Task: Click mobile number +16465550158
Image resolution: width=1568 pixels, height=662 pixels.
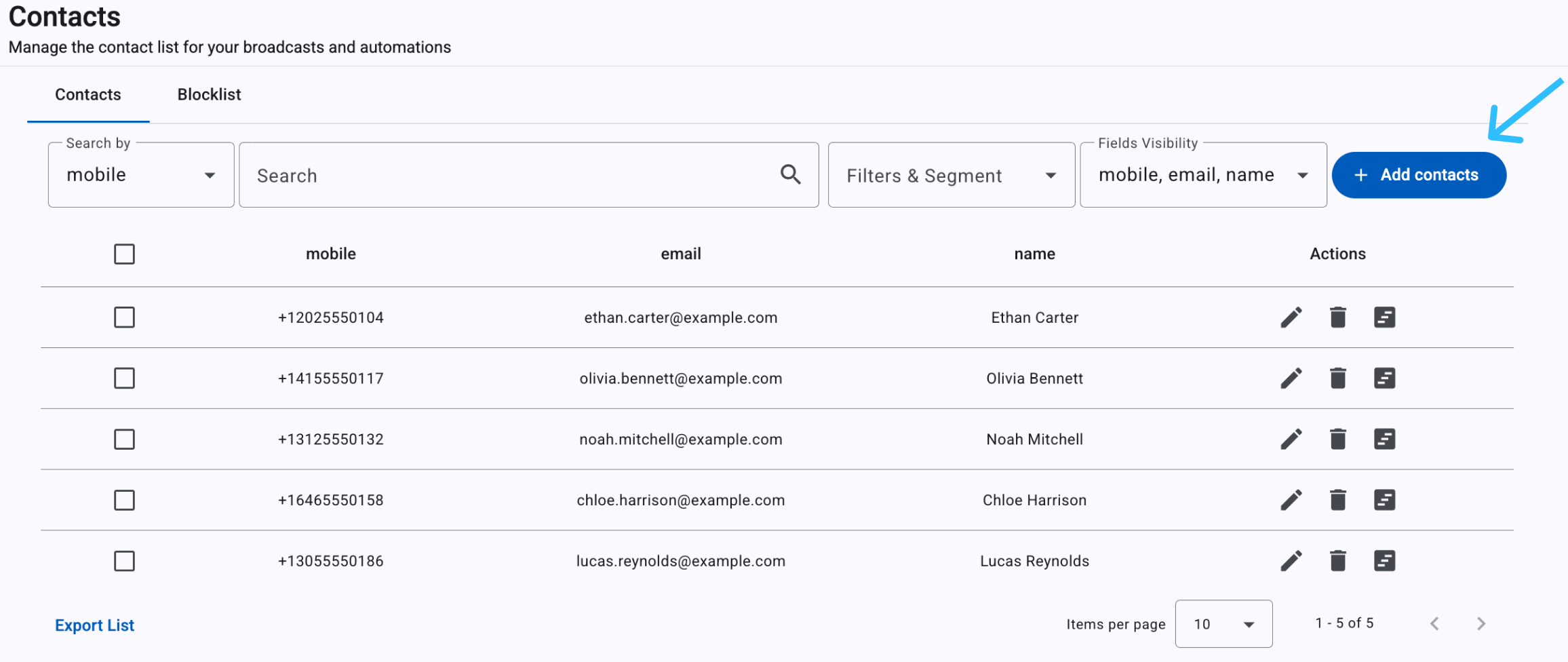Action: [331, 501]
